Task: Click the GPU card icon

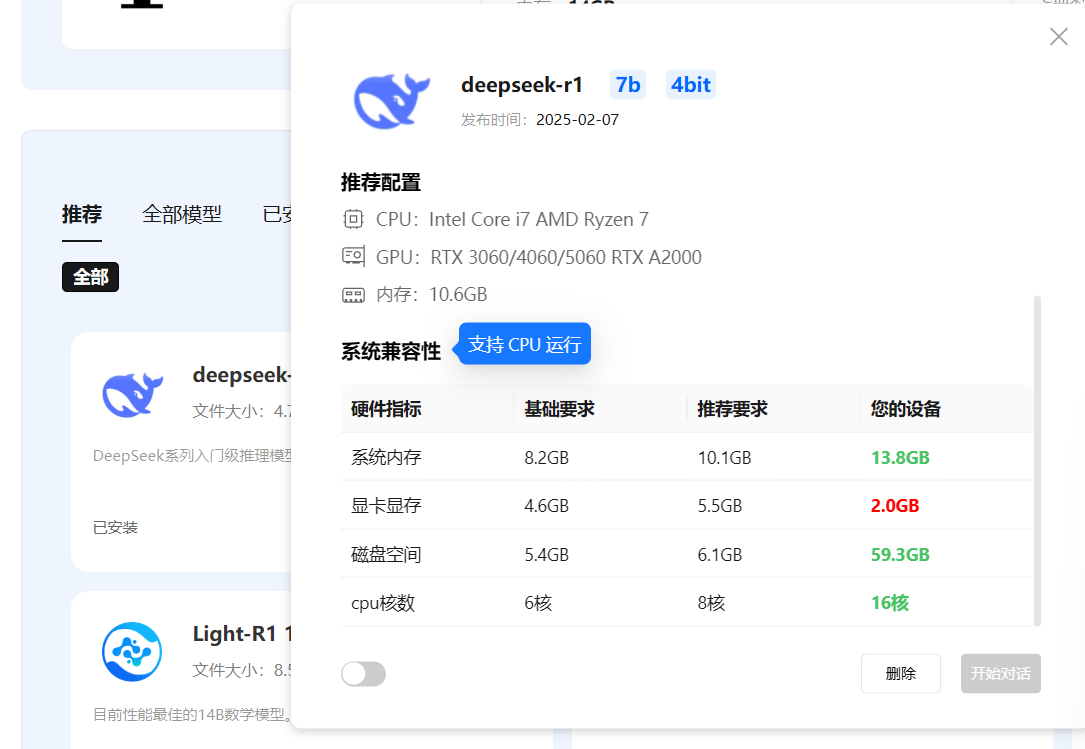Action: pos(353,256)
